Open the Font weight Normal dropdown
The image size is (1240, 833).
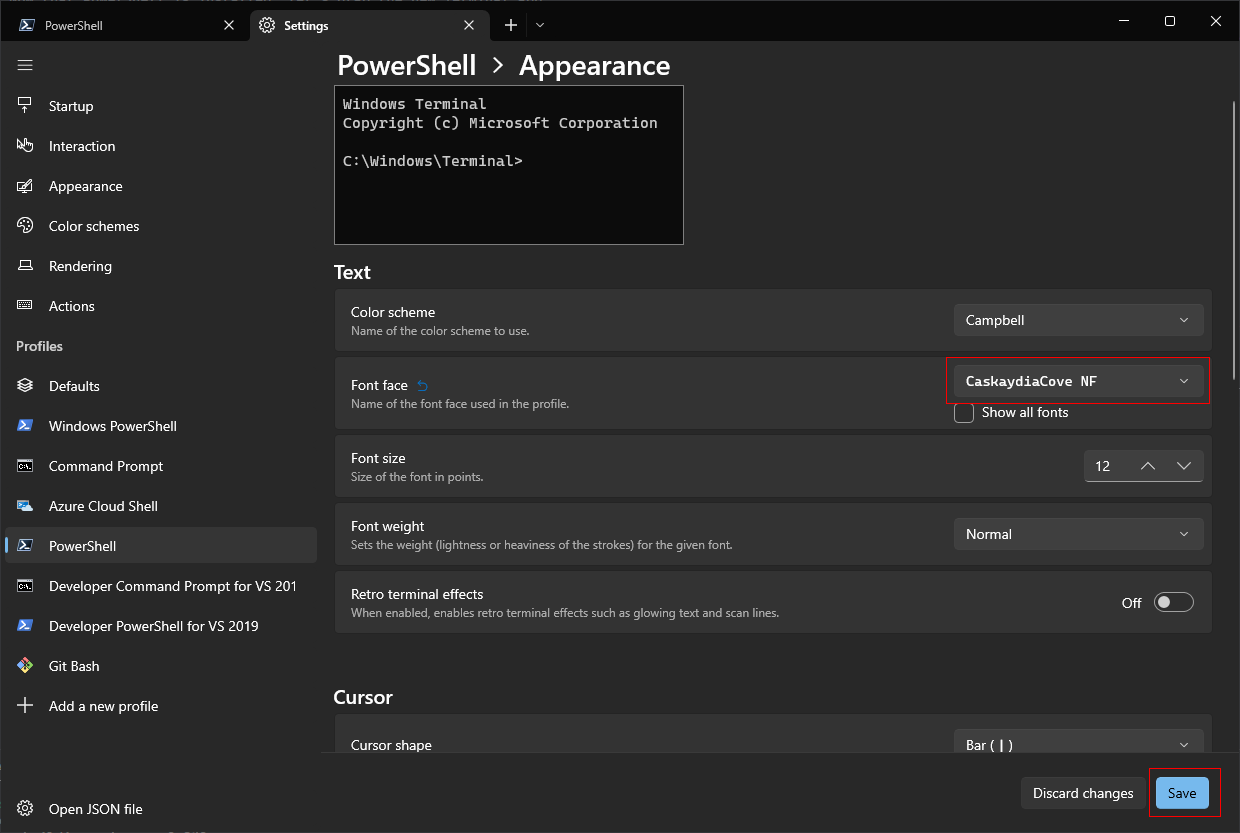[1078, 534]
